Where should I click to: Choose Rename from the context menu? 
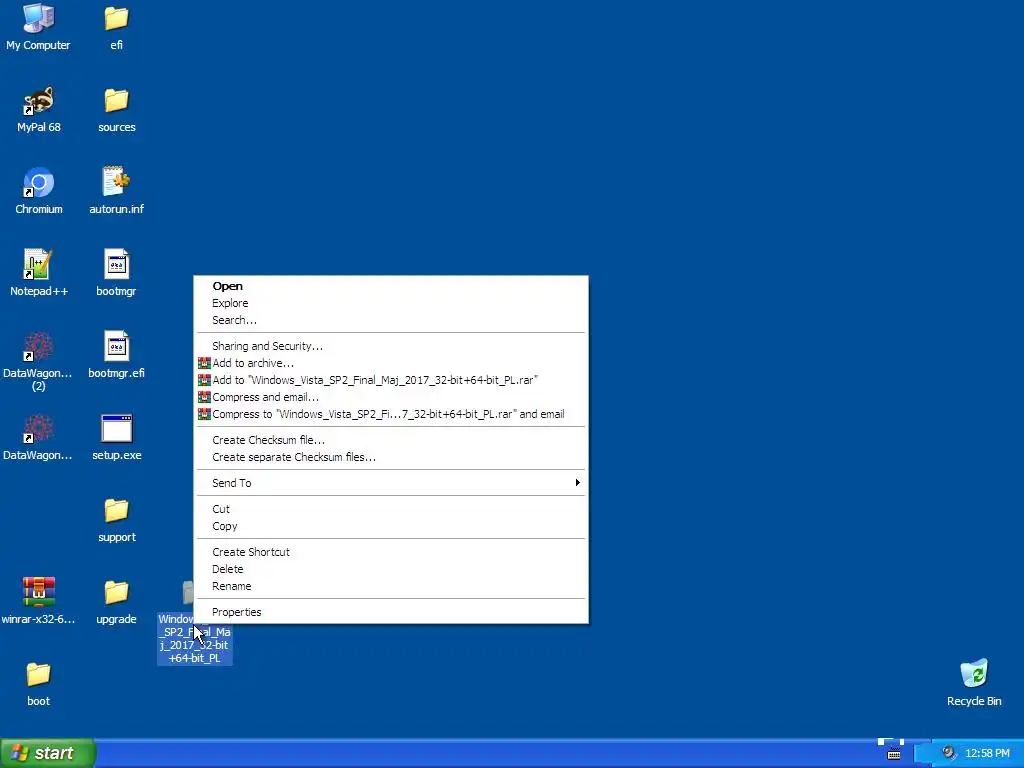pos(391,586)
